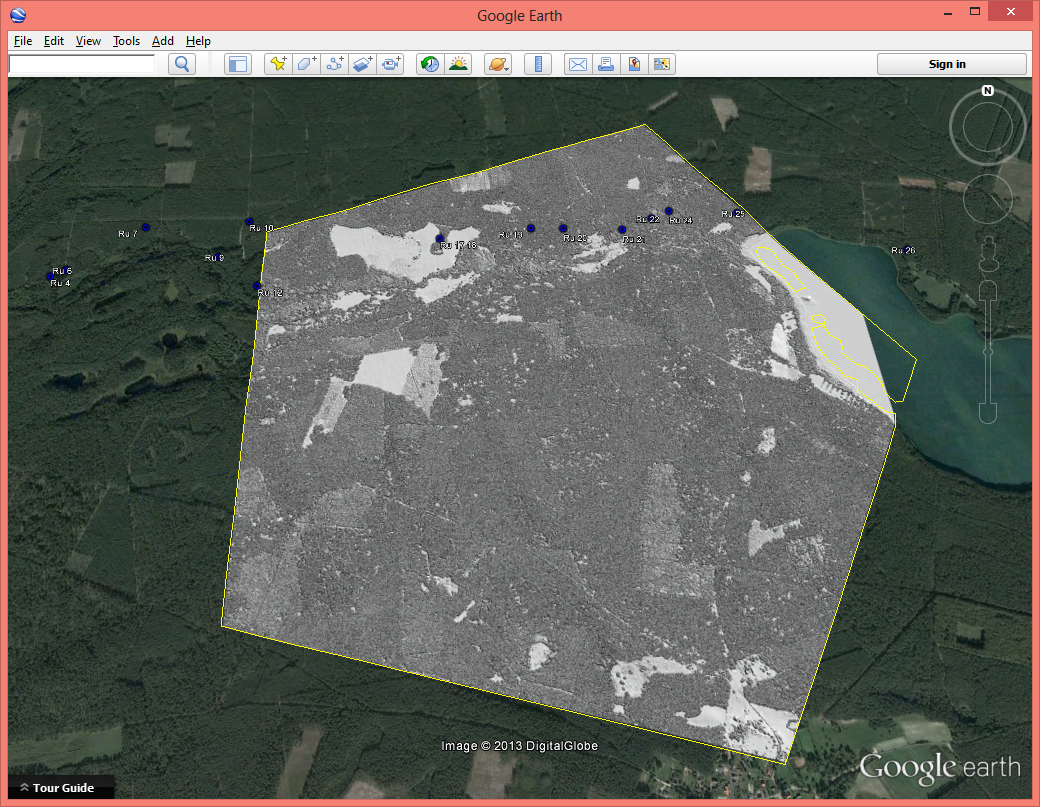Add a new placemark
Screen dimensions: 1040x807
click(x=278, y=64)
